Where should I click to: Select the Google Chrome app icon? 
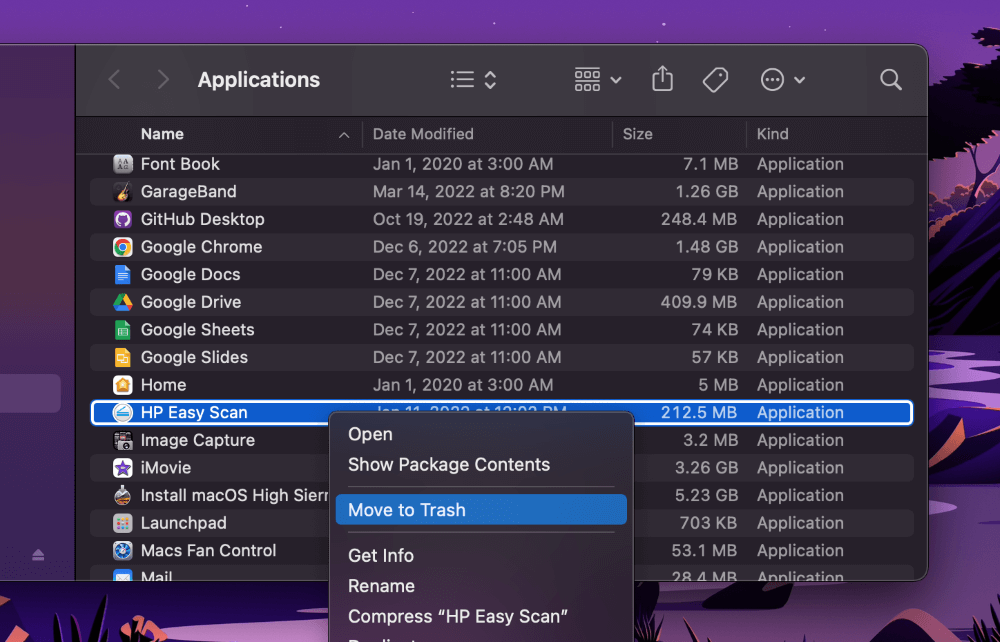click(x=123, y=247)
